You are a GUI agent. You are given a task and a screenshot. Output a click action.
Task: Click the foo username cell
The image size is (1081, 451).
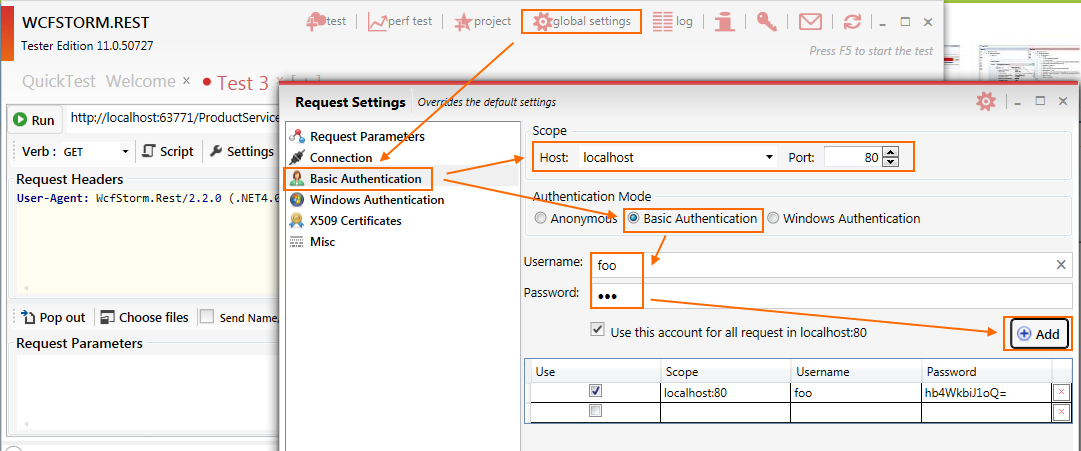tap(856, 392)
